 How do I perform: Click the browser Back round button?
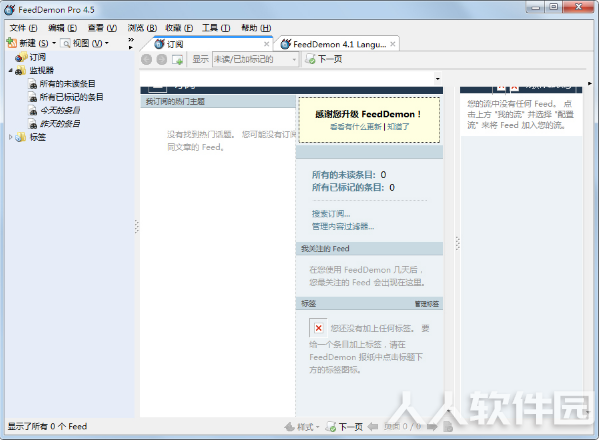(147, 60)
